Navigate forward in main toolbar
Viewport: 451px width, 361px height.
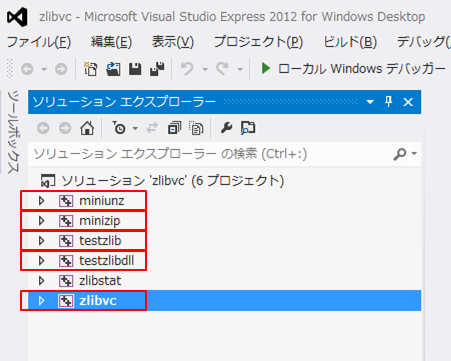[x=61, y=69]
